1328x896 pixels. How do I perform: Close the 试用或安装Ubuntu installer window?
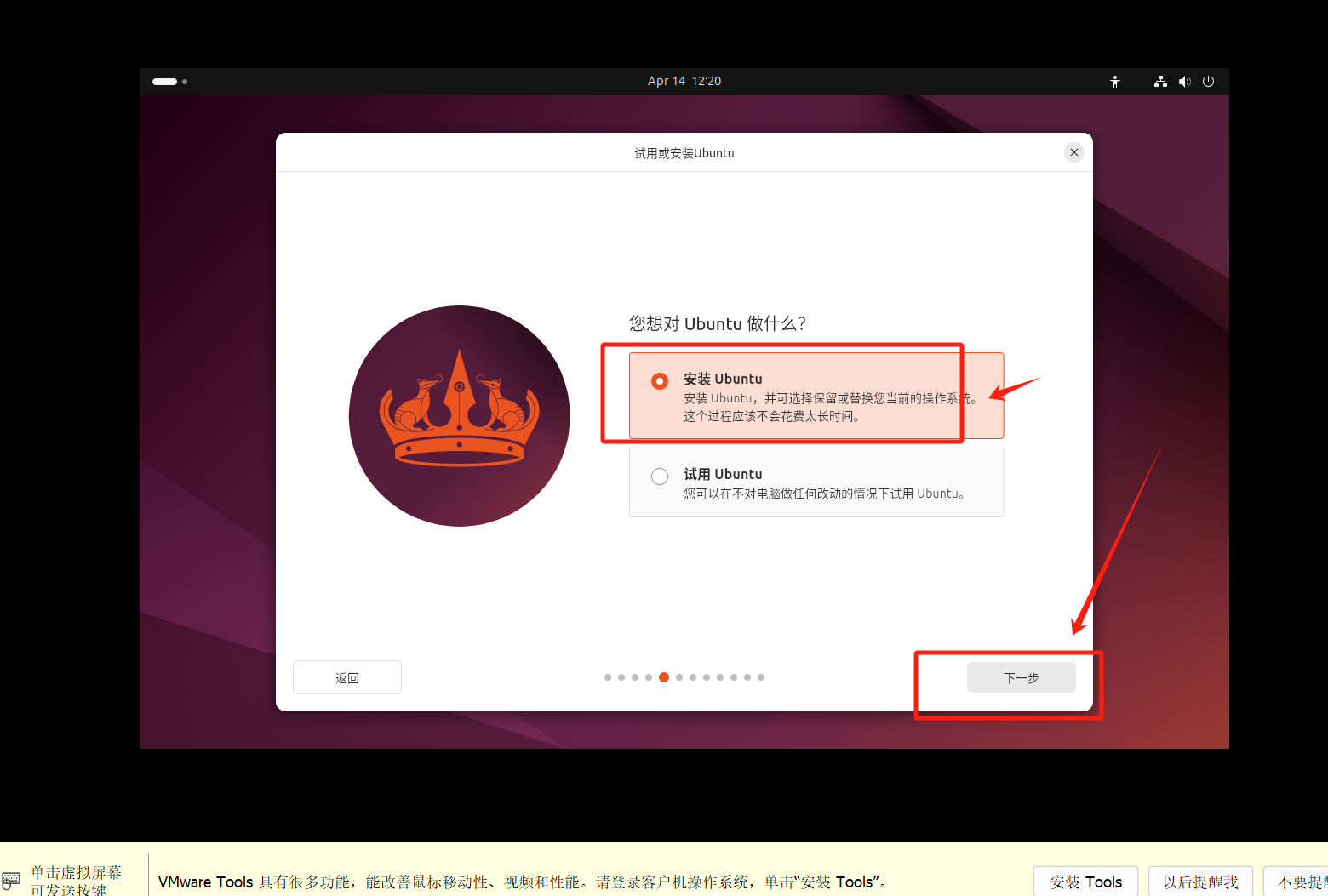pyautogui.click(x=1074, y=152)
